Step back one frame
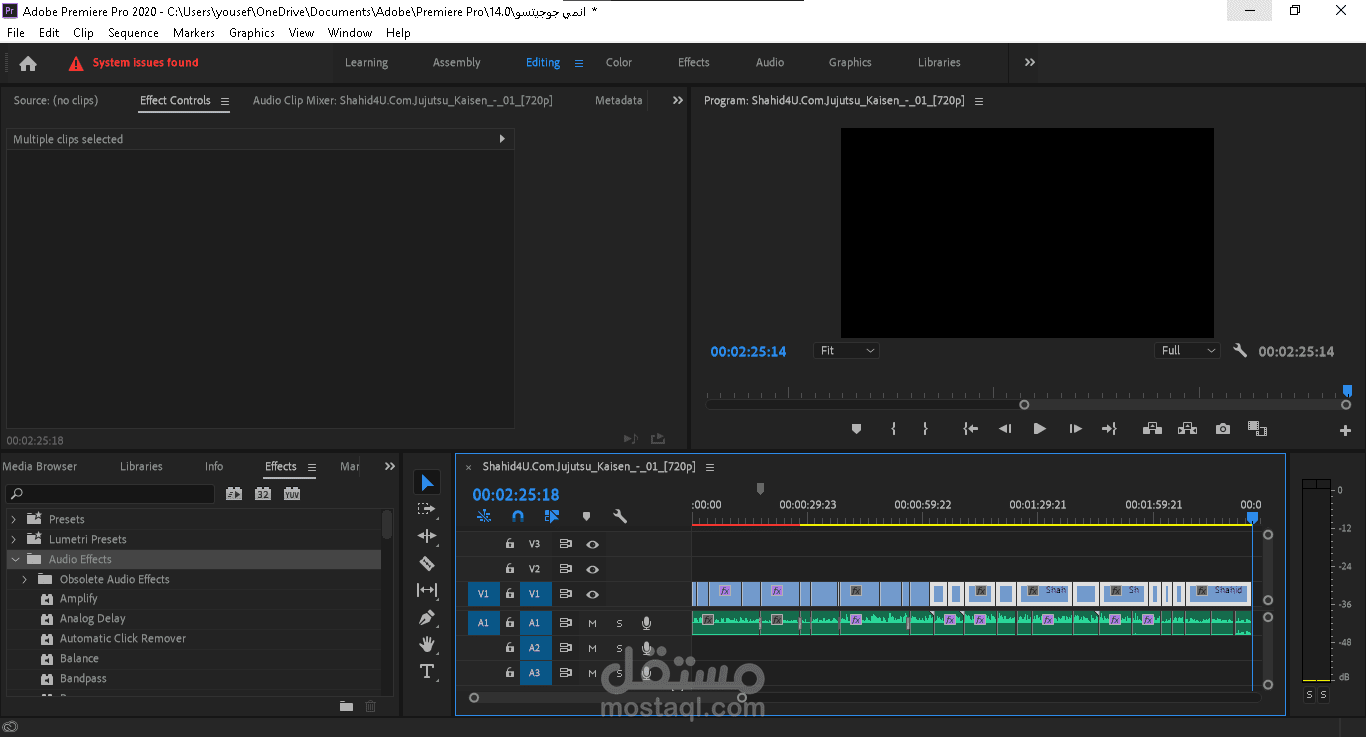The image size is (1366, 737). [x=1005, y=429]
